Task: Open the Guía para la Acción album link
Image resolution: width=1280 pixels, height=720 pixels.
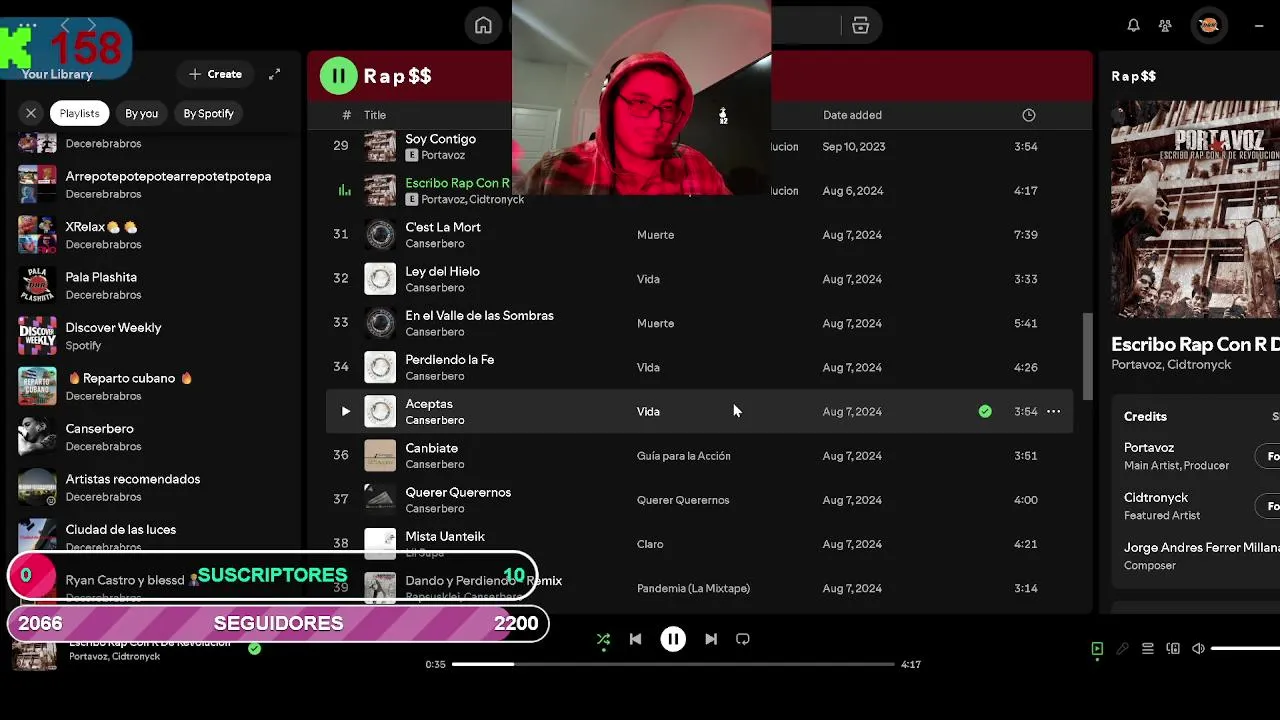Action: pyautogui.click(x=684, y=456)
